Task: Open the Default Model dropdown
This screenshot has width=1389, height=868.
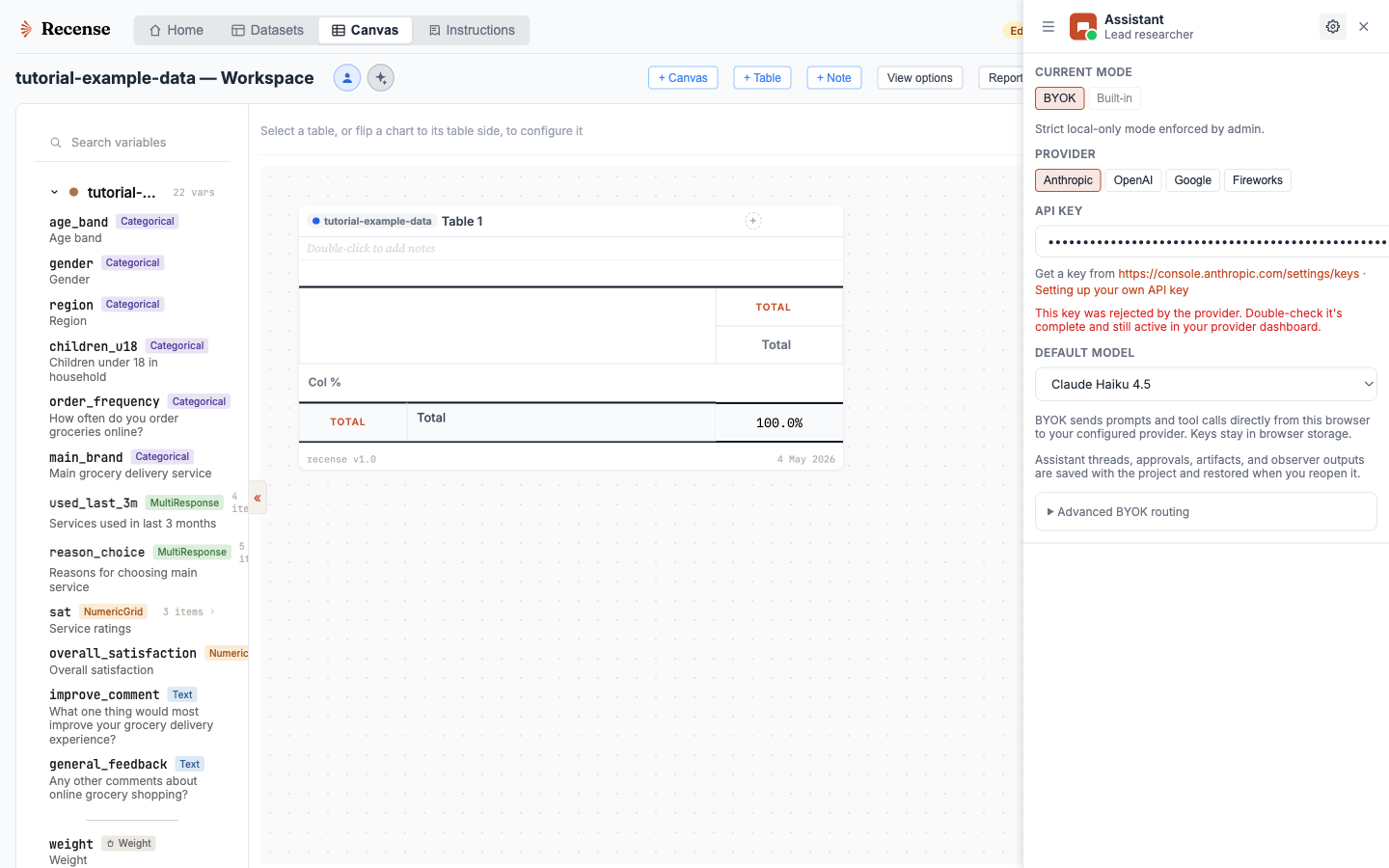Action: (x=1206, y=384)
